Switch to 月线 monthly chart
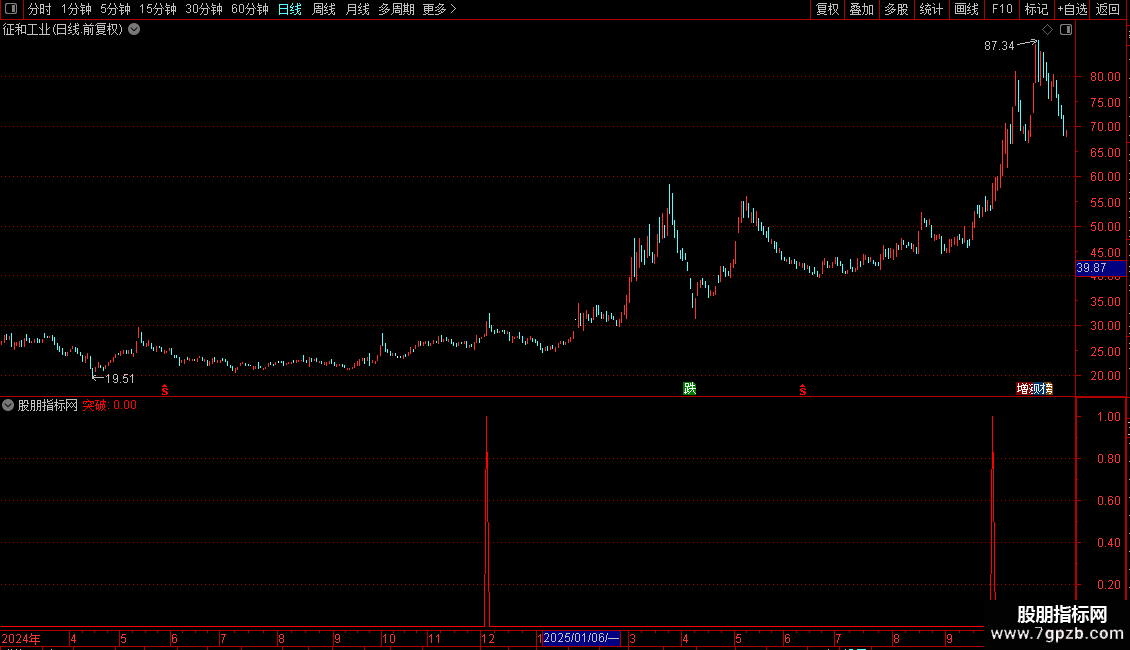The height and width of the screenshot is (650, 1130). [357, 9]
